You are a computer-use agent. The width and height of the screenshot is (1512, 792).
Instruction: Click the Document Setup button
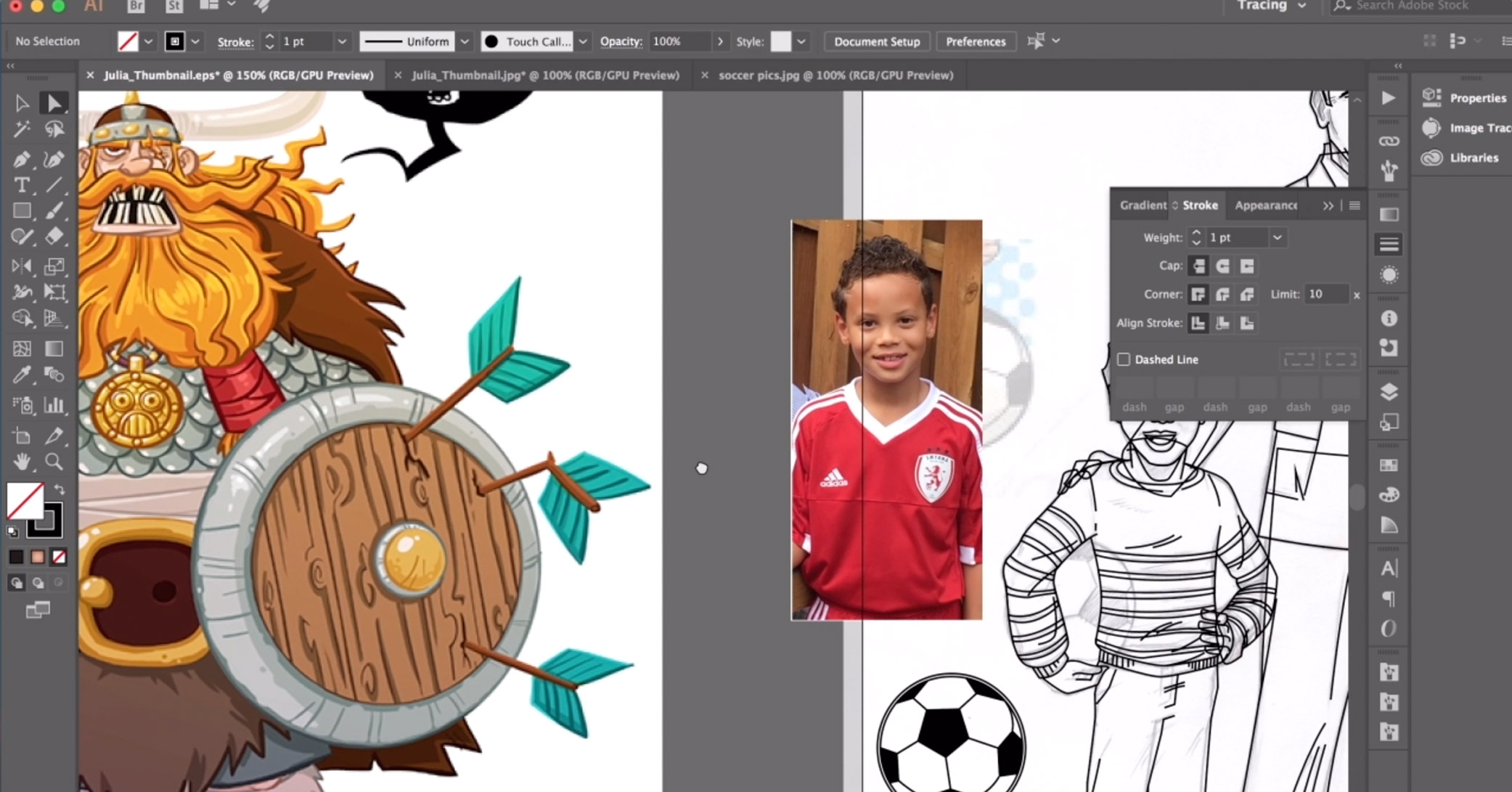pos(877,41)
